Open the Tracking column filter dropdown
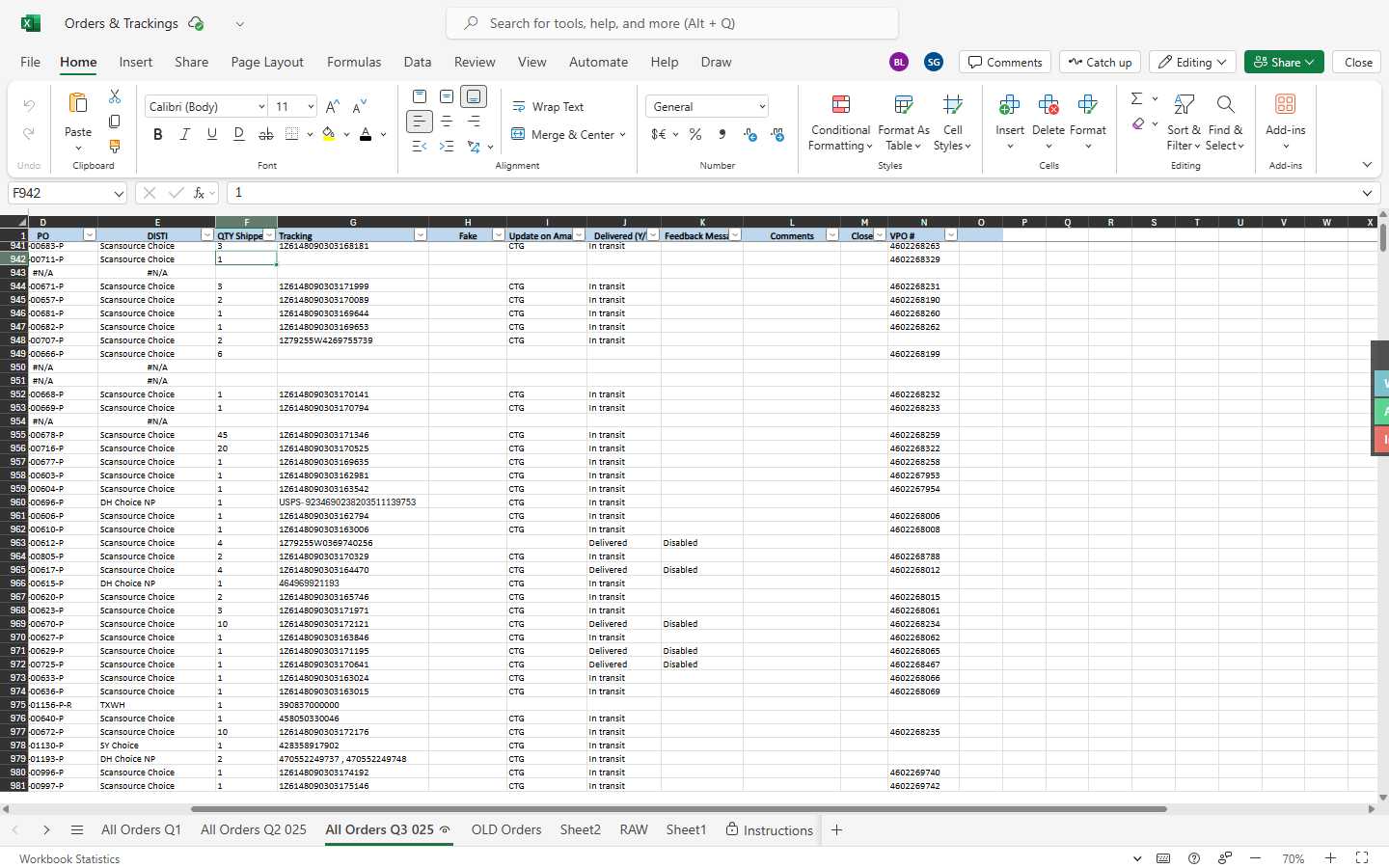The width and height of the screenshot is (1389, 868). (421, 235)
